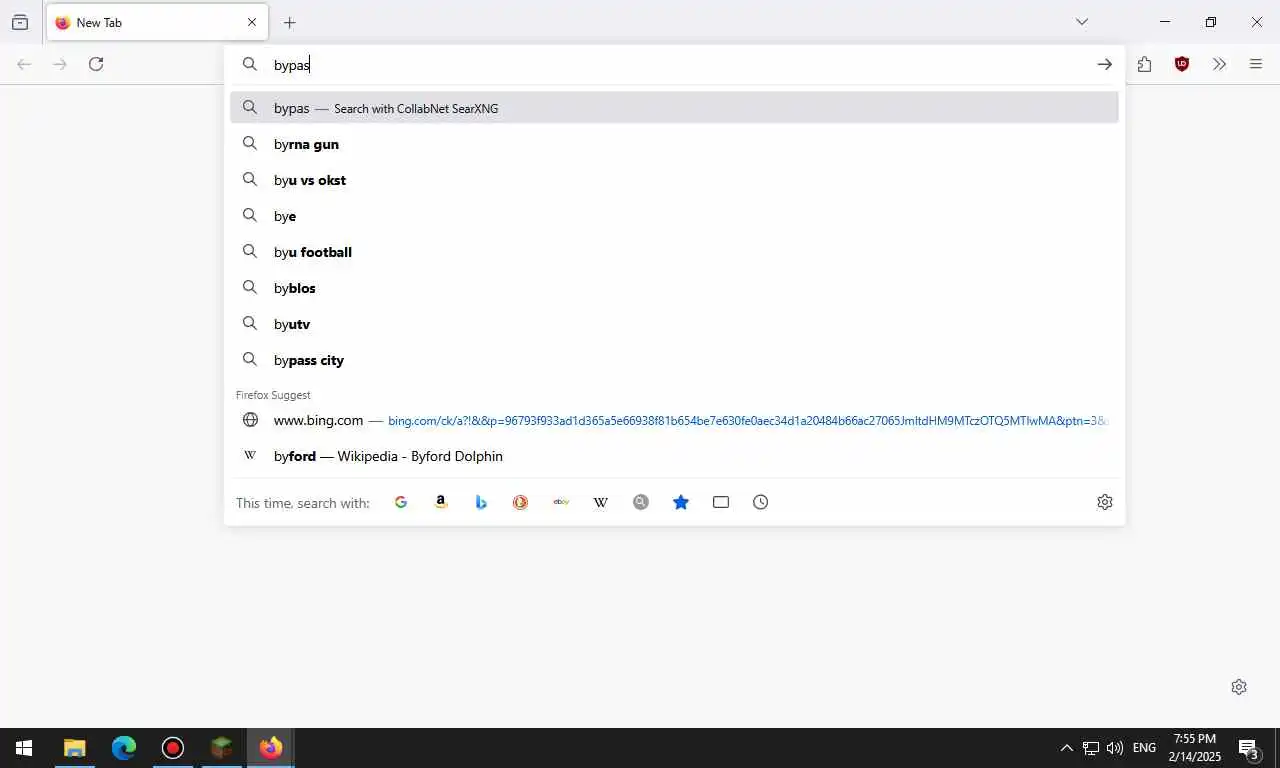The height and width of the screenshot is (768, 1280).
Task: Open Windows Start menu
Action: (24, 748)
